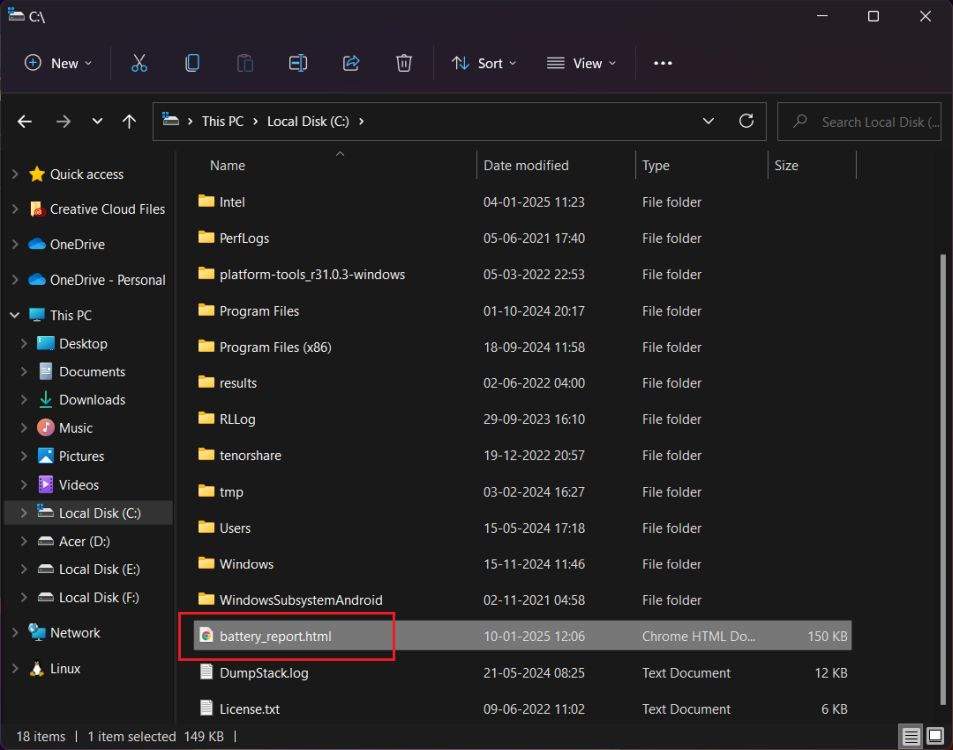Image resolution: width=953 pixels, height=750 pixels.
Task: Open the Sort dropdown
Action: pyautogui.click(x=484, y=63)
